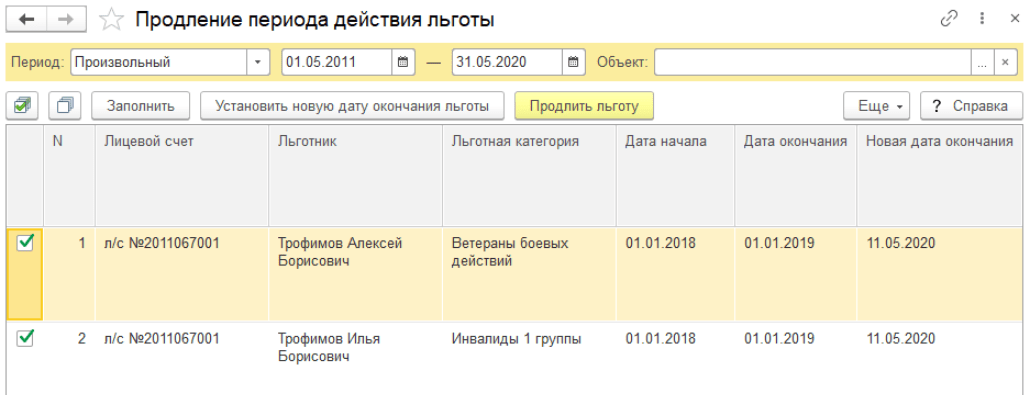
Task: Uncheck all rows with the empty boxes icon
Action: coord(65,106)
